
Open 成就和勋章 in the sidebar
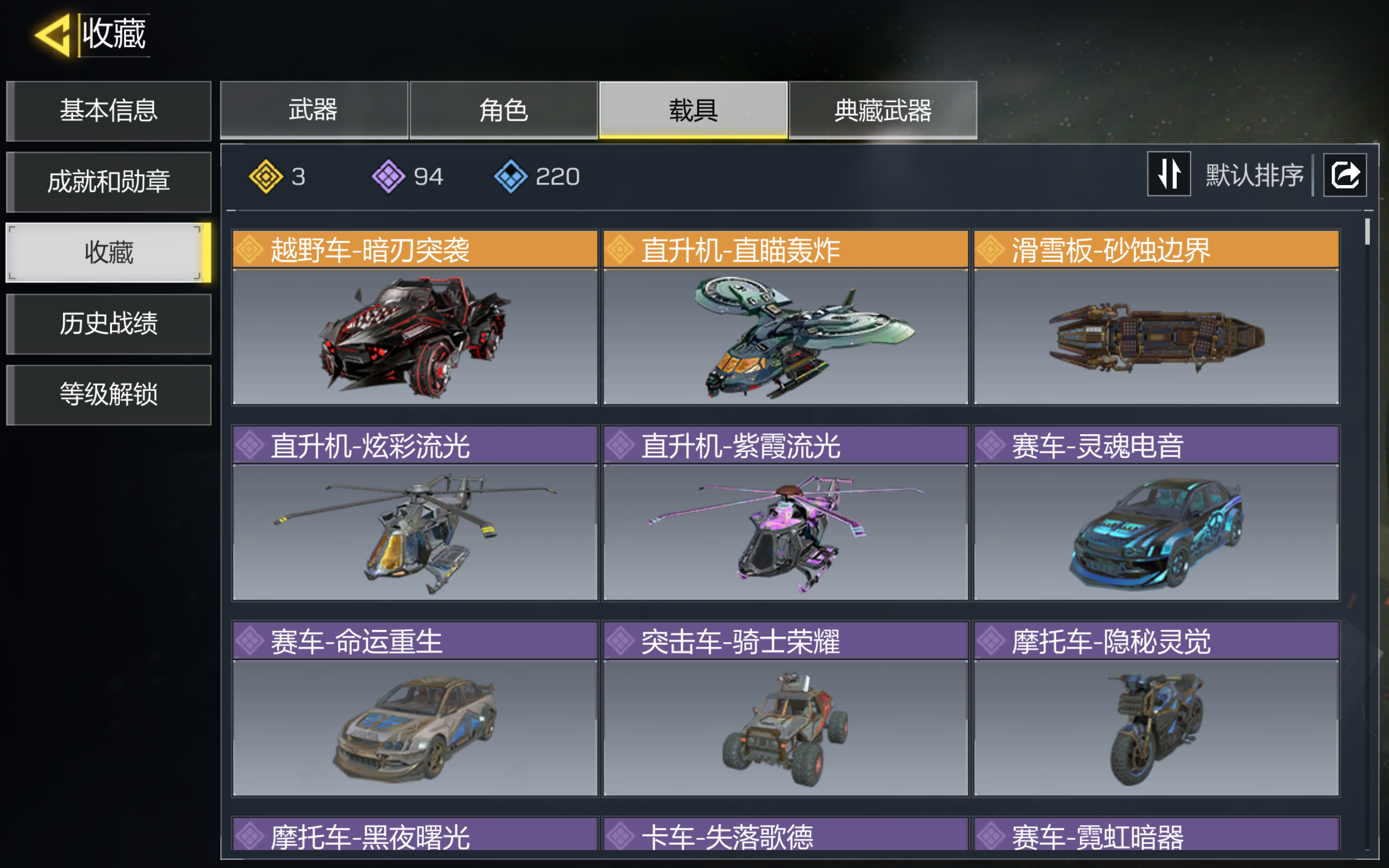coord(109,182)
